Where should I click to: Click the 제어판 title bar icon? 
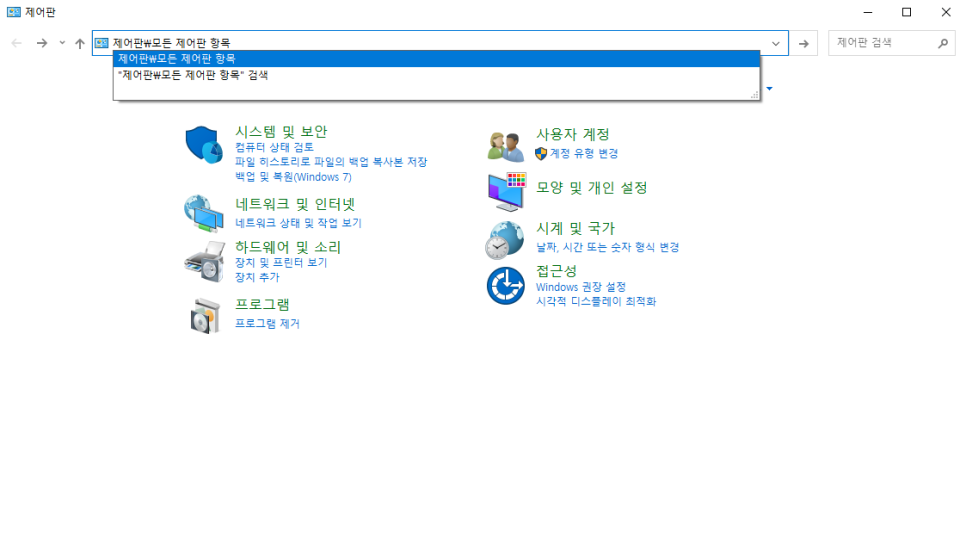coord(14,12)
